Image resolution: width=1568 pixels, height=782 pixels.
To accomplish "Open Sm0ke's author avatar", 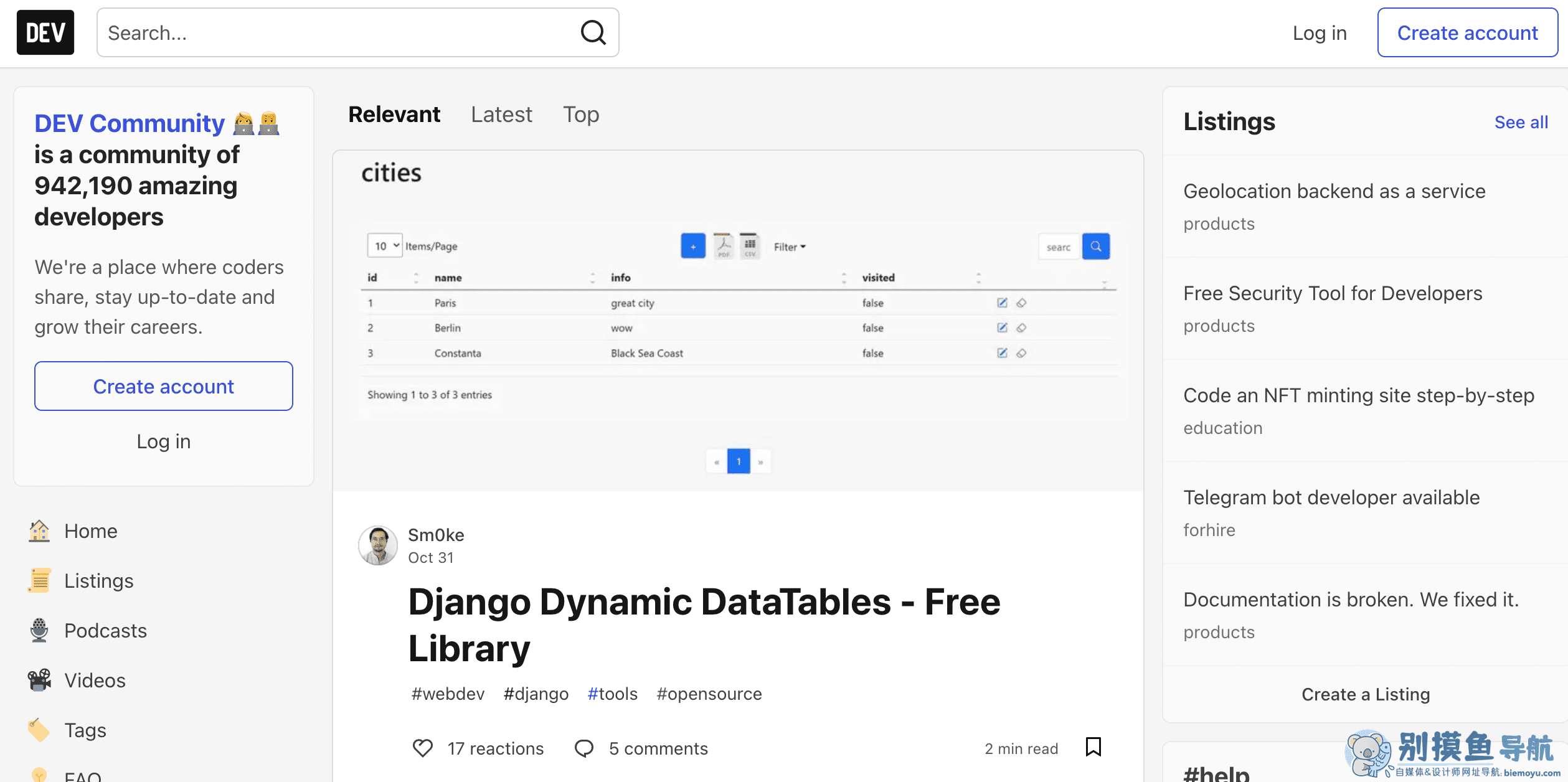I will pos(378,545).
